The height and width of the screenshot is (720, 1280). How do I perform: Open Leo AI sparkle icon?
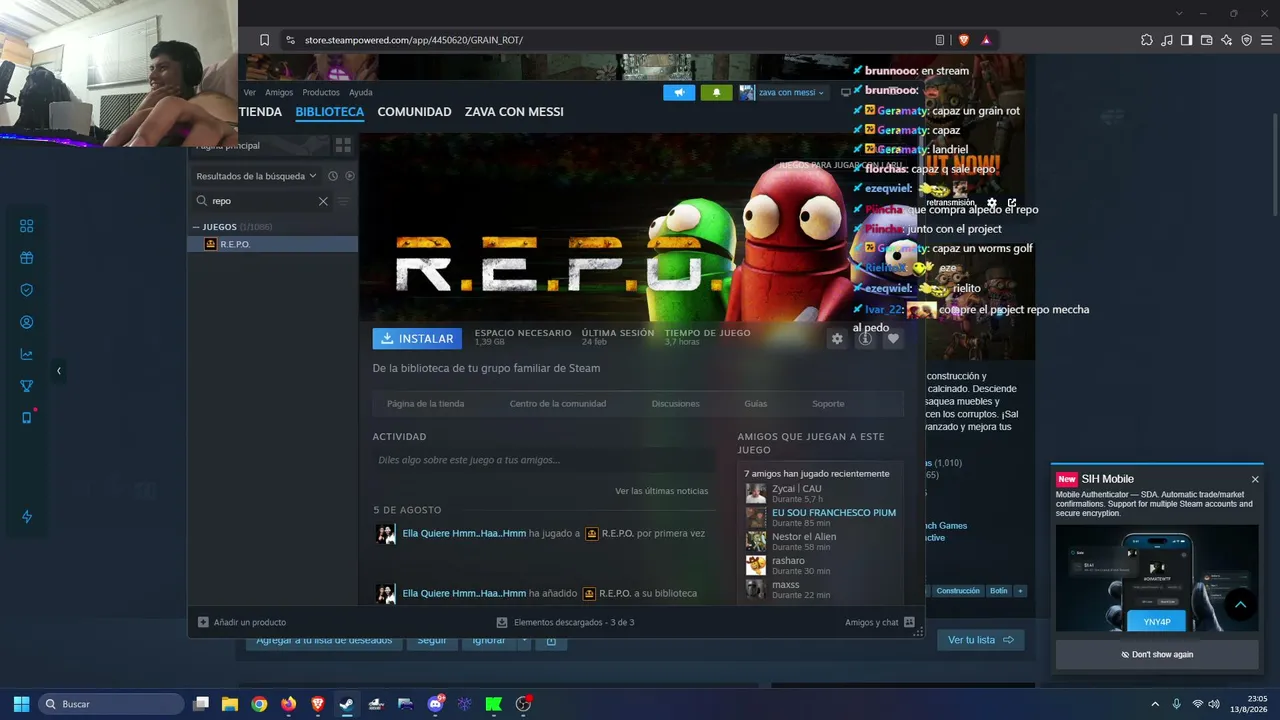[x=1227, y=40]
